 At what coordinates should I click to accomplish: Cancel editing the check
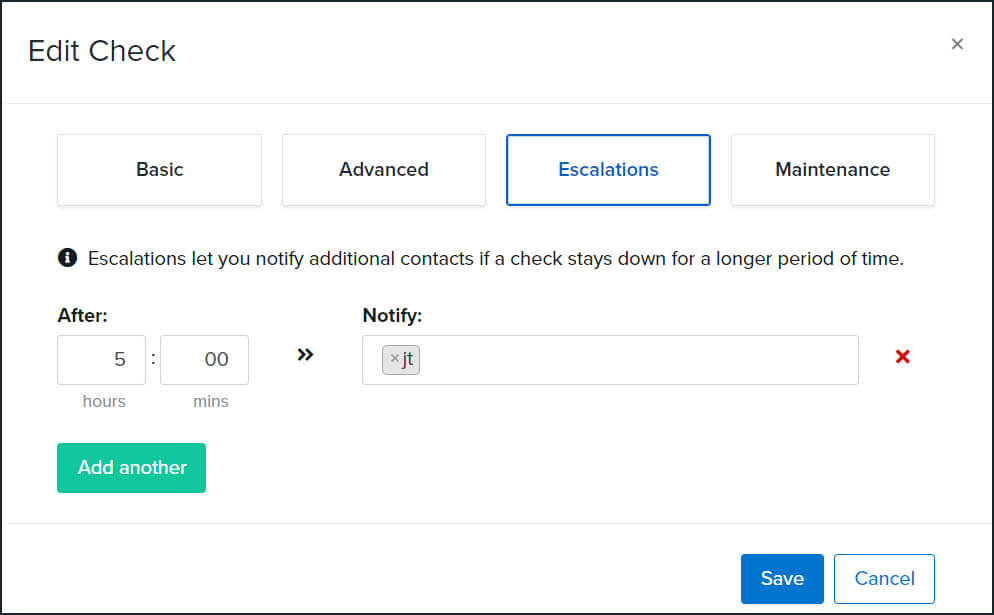click(x=884, y=578)
